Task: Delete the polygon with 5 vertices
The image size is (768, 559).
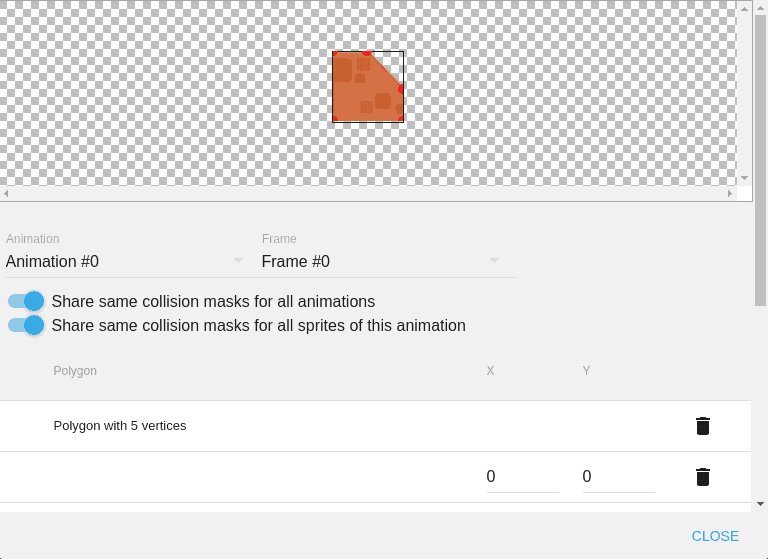Action: [703, 426]
